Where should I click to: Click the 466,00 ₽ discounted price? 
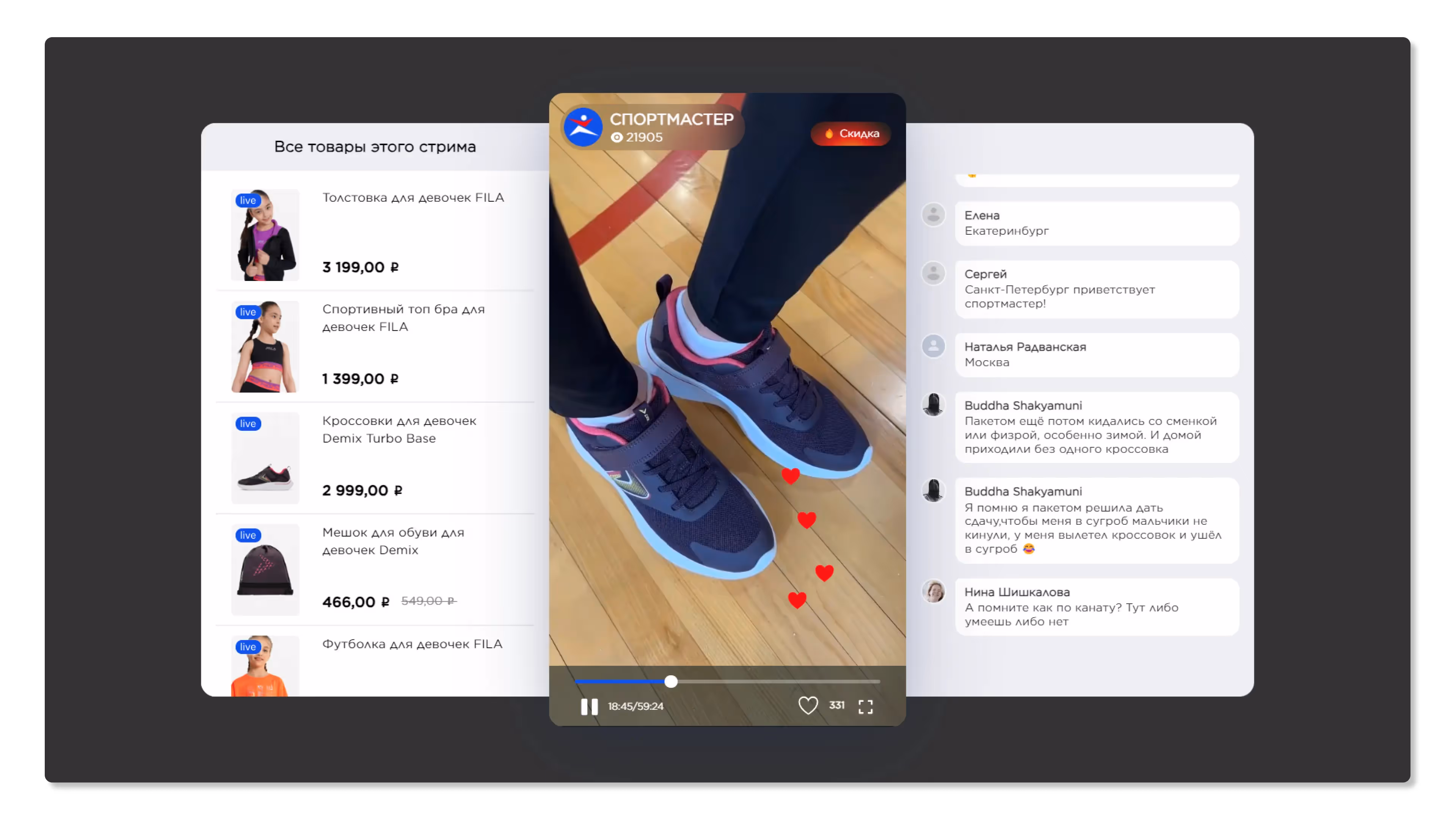pos(356,602)
